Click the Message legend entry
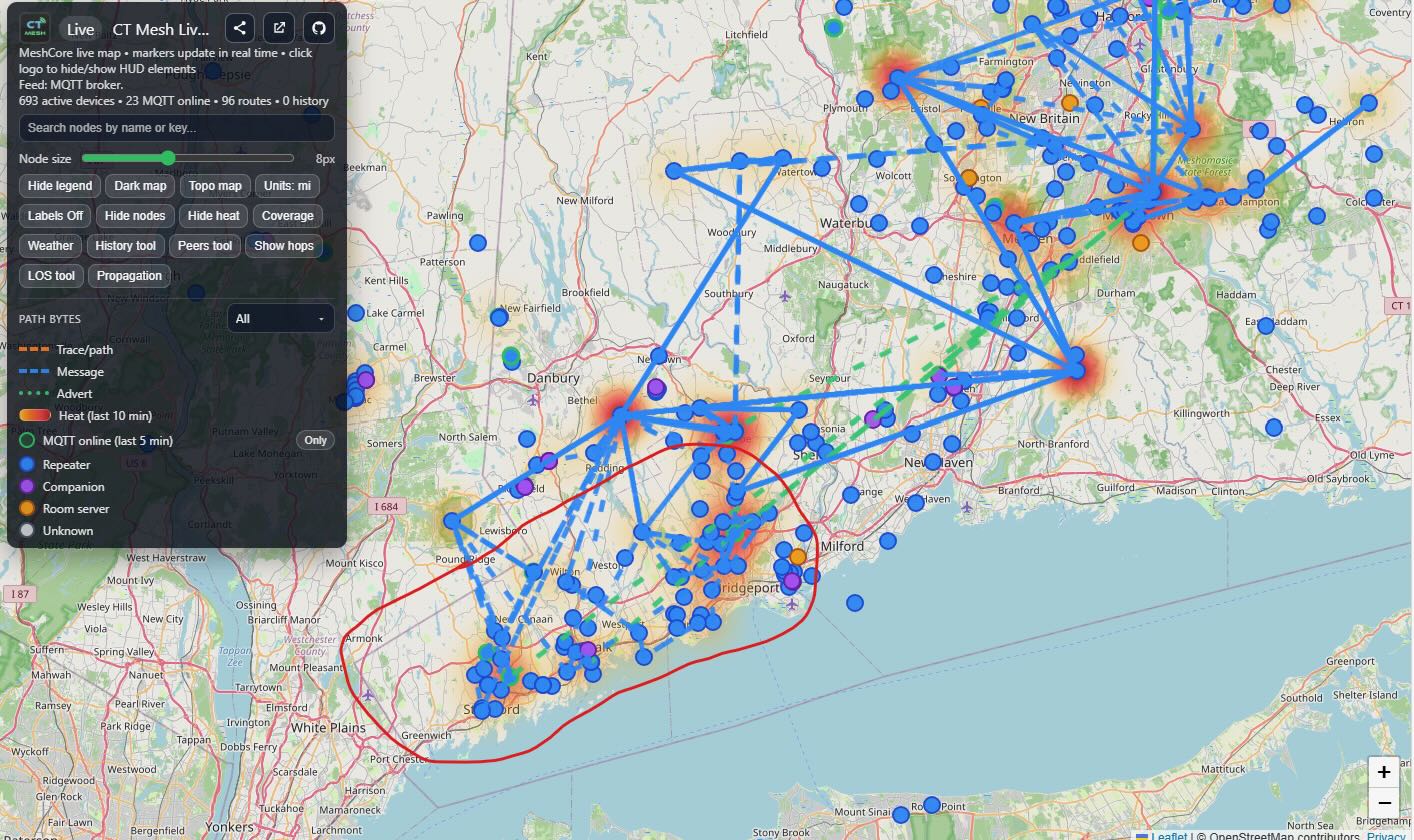Viewport: 1414px width, 840px height. click(61, 372)
